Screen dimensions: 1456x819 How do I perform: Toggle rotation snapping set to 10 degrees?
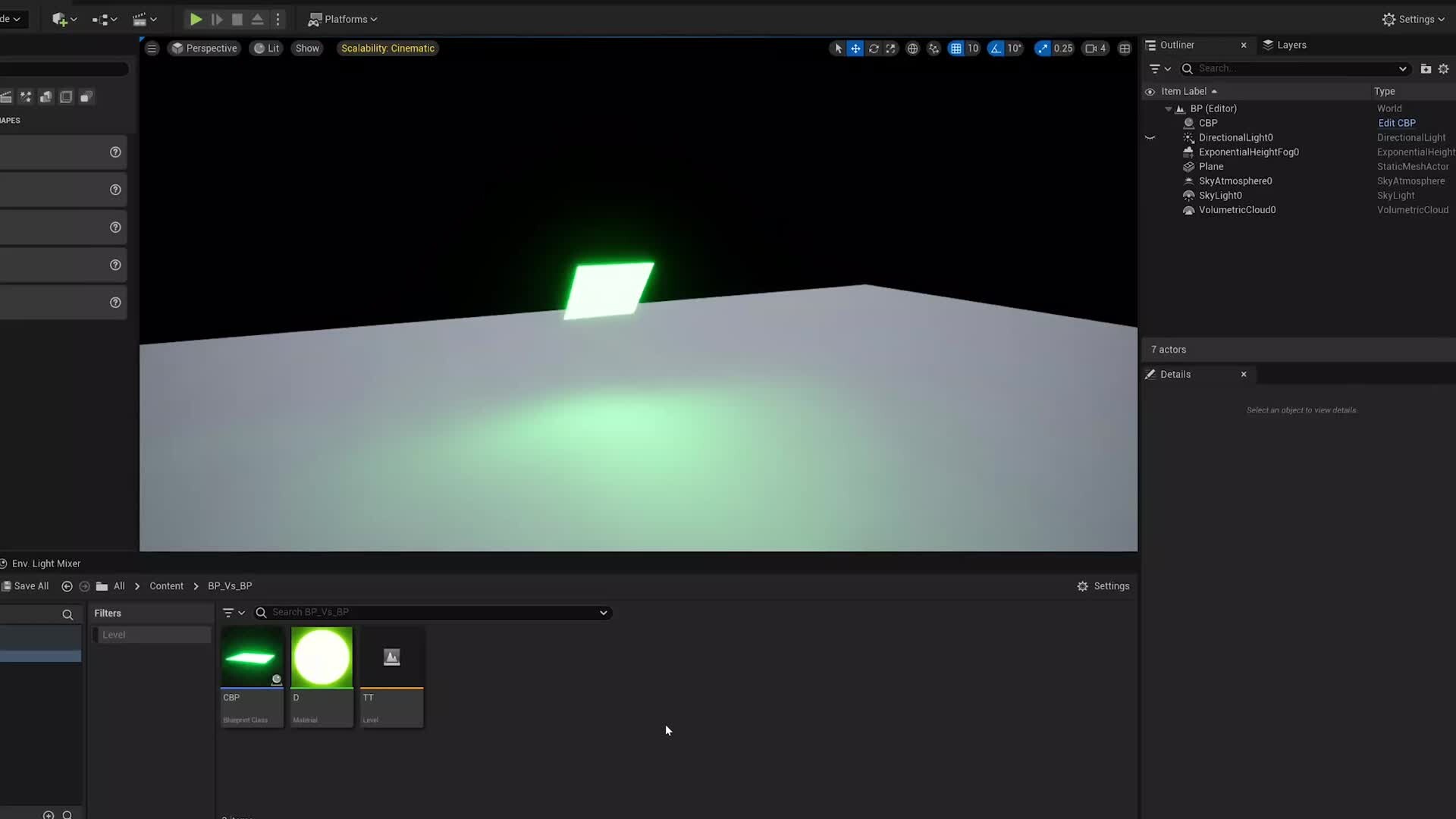coord(995,48)
